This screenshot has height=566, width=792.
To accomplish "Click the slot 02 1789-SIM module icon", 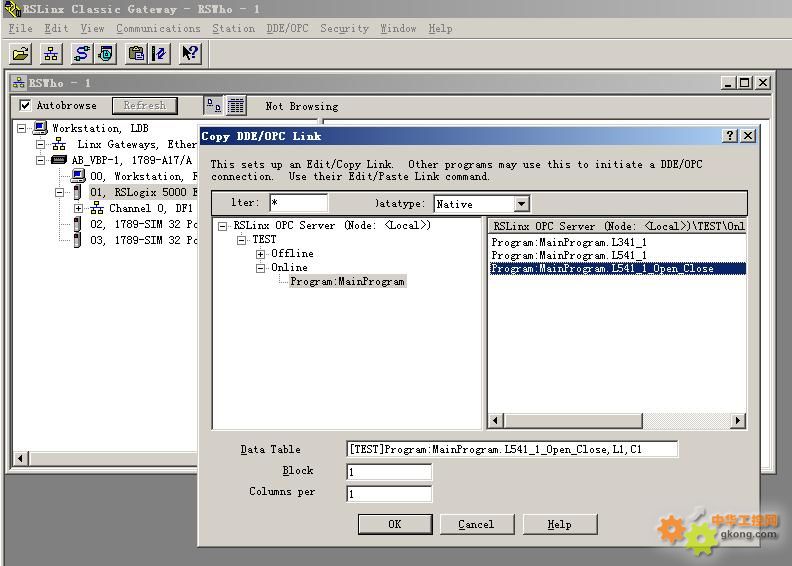I will [x=77, y=224].
